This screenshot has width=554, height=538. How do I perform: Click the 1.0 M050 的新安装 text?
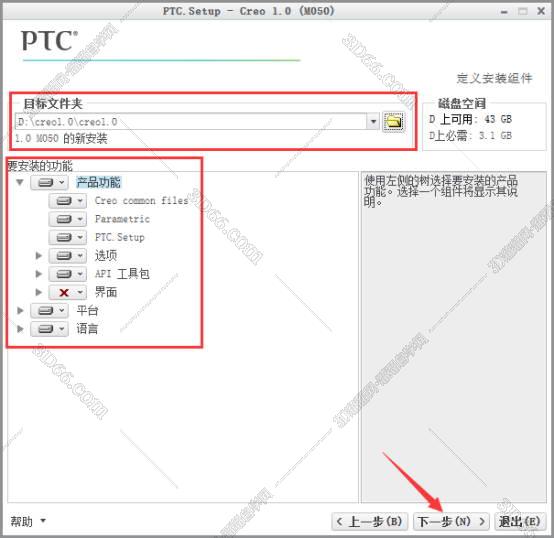[x=61, y=138]
